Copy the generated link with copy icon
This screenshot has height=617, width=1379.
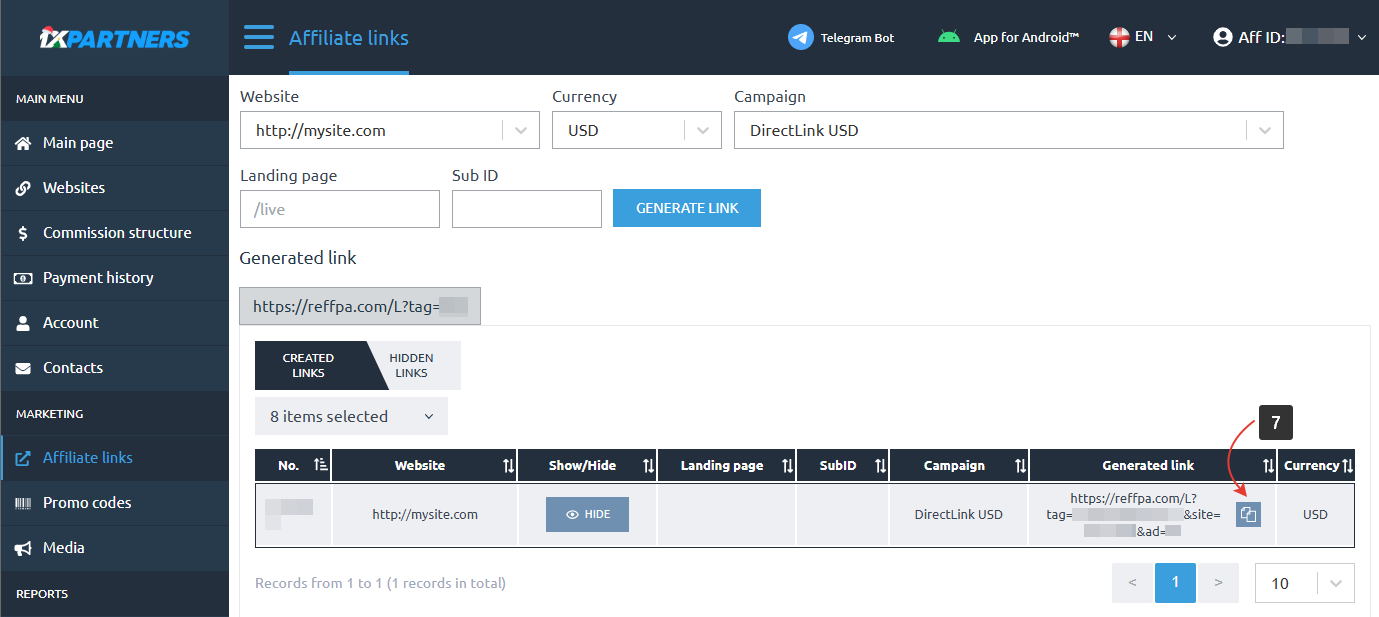1248,514
